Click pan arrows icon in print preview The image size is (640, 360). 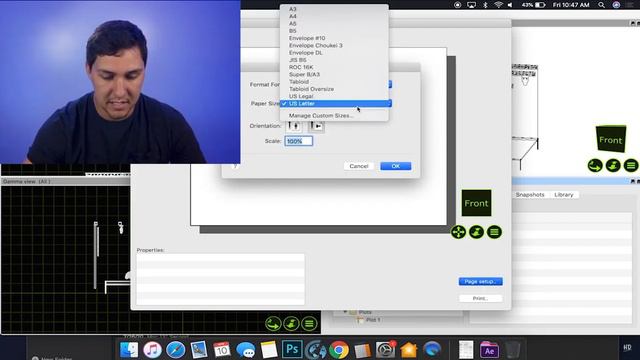pyautogui.click(x=458, y=232)
